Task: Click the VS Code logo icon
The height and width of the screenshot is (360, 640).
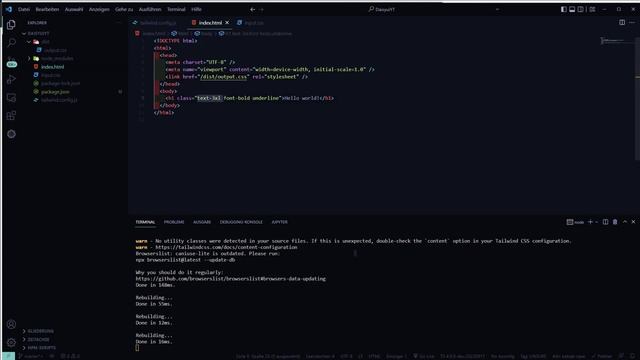Action: [9, 9]
